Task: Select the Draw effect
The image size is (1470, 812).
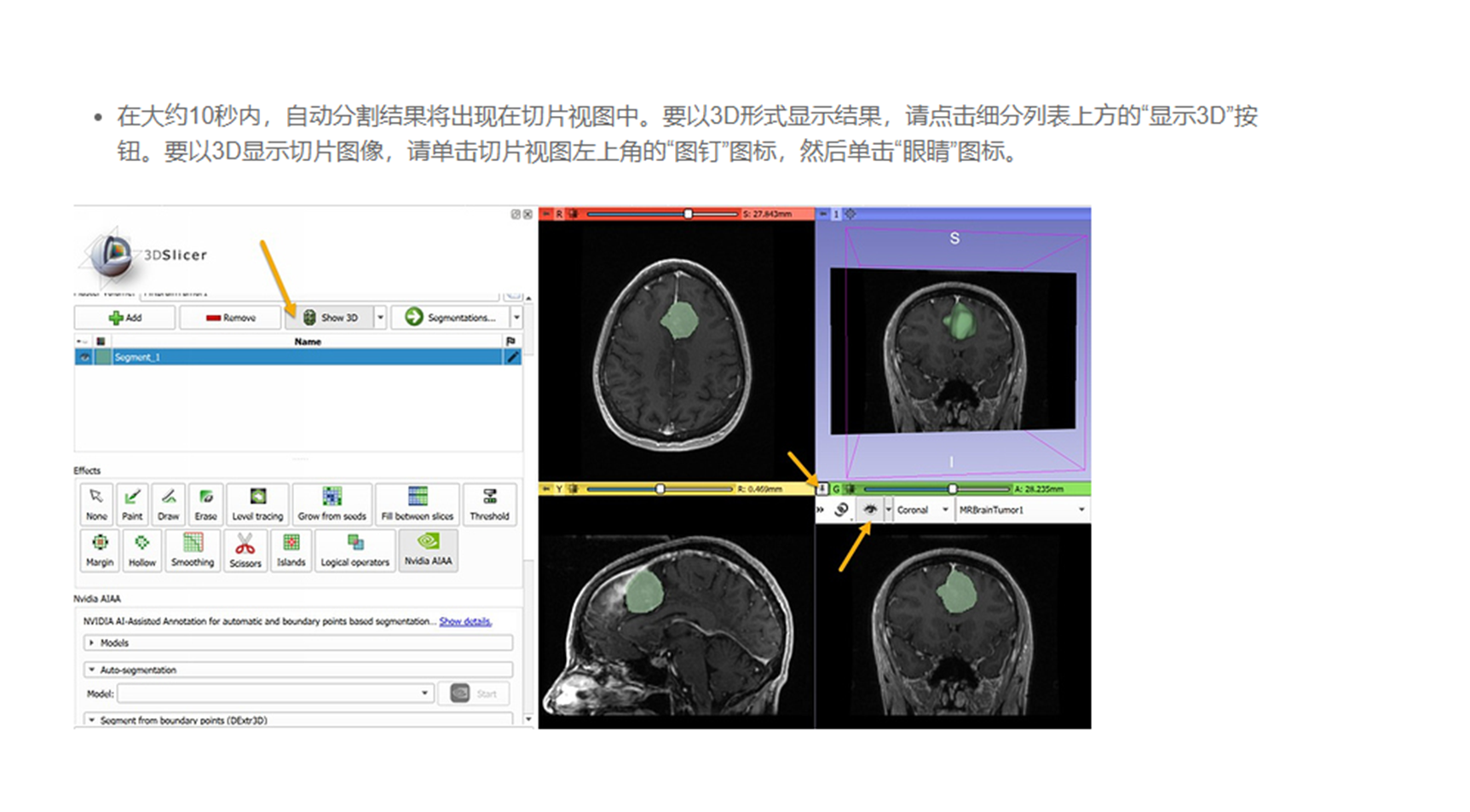Action: coord(169,504)
